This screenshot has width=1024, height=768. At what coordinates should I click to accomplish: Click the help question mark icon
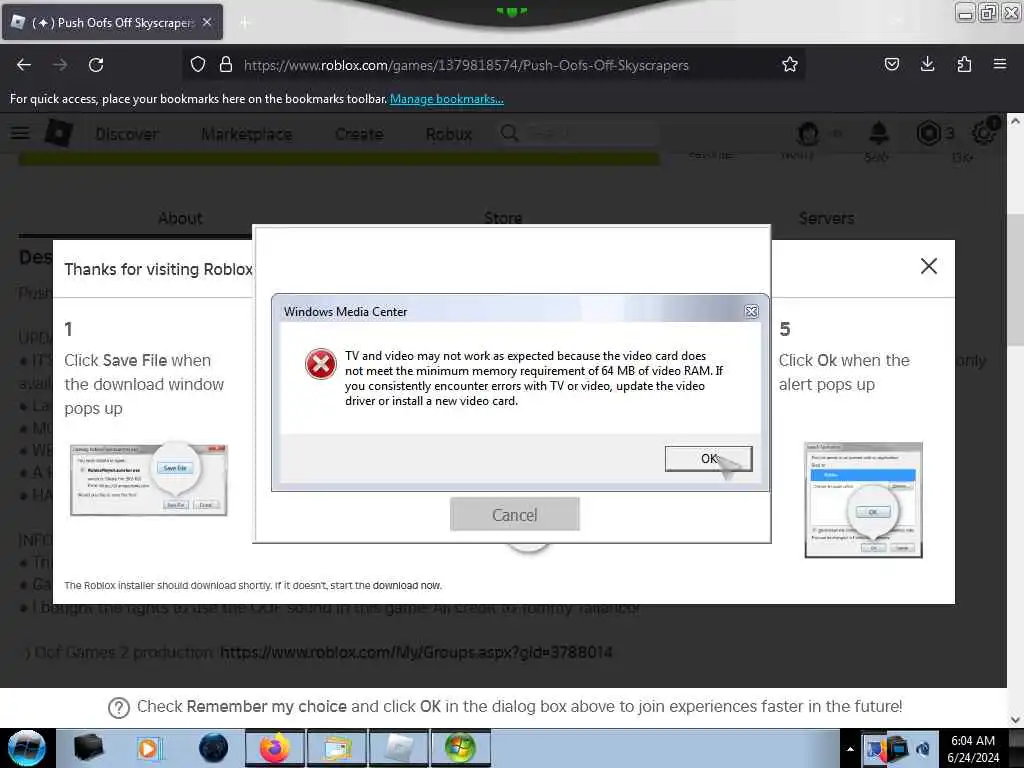[x=119, y=707]
